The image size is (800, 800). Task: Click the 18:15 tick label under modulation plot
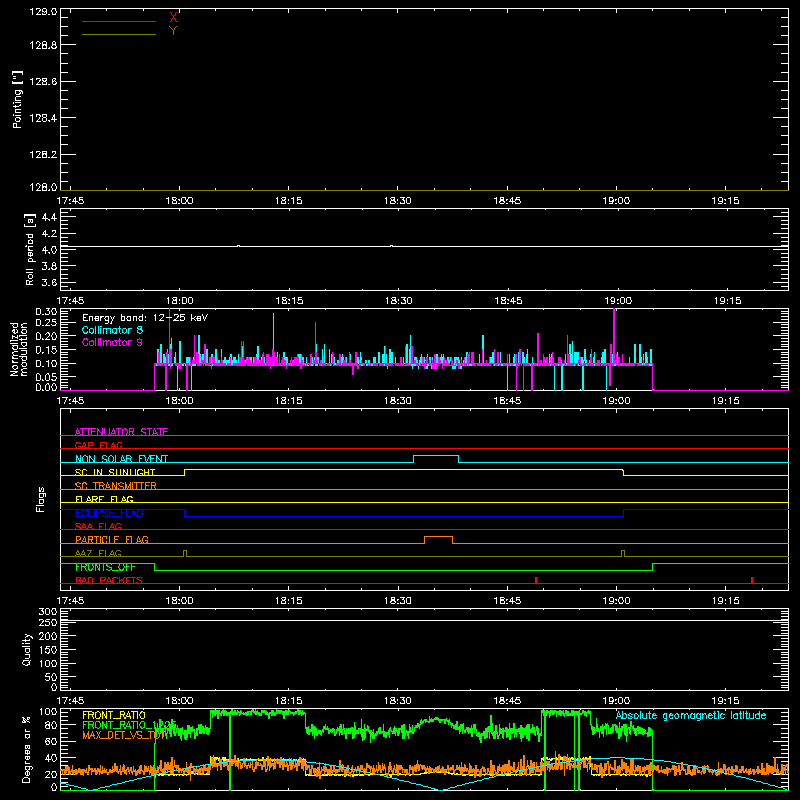tap(288, 401)
